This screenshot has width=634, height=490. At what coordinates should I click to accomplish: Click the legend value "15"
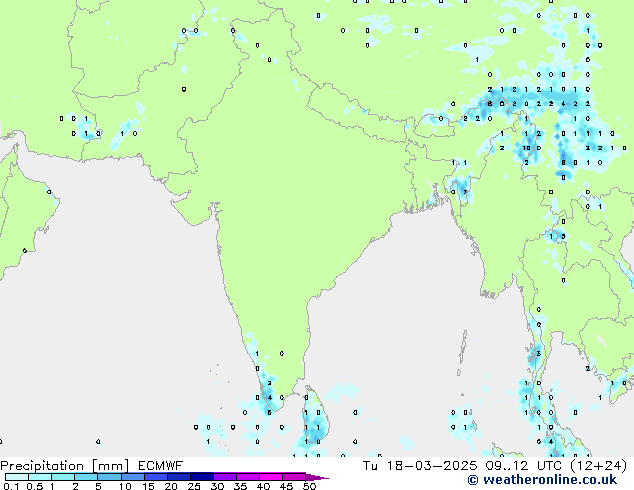[148, 486]
